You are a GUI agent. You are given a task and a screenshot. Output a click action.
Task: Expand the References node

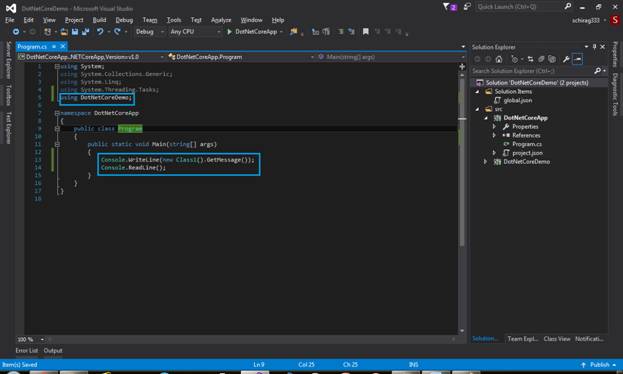[494, 135]
